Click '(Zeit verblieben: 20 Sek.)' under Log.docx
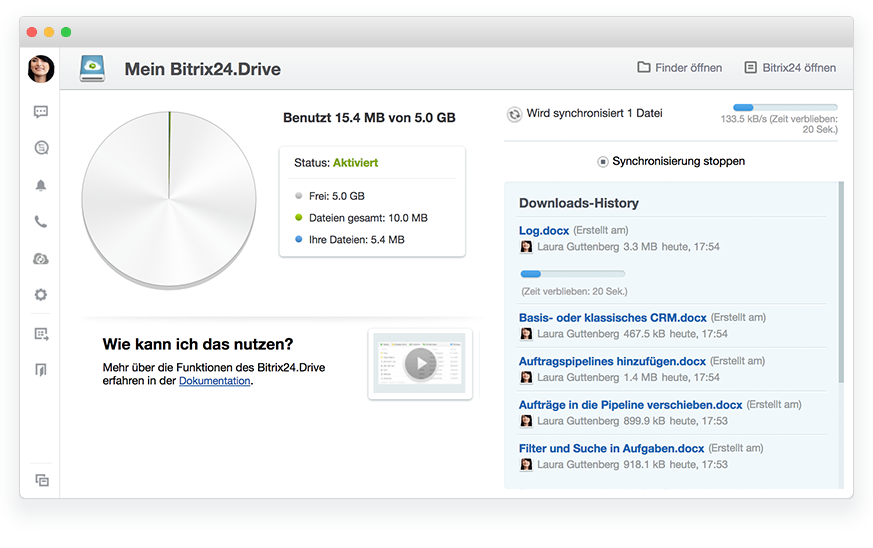873x548 pixels. point(574,292)
